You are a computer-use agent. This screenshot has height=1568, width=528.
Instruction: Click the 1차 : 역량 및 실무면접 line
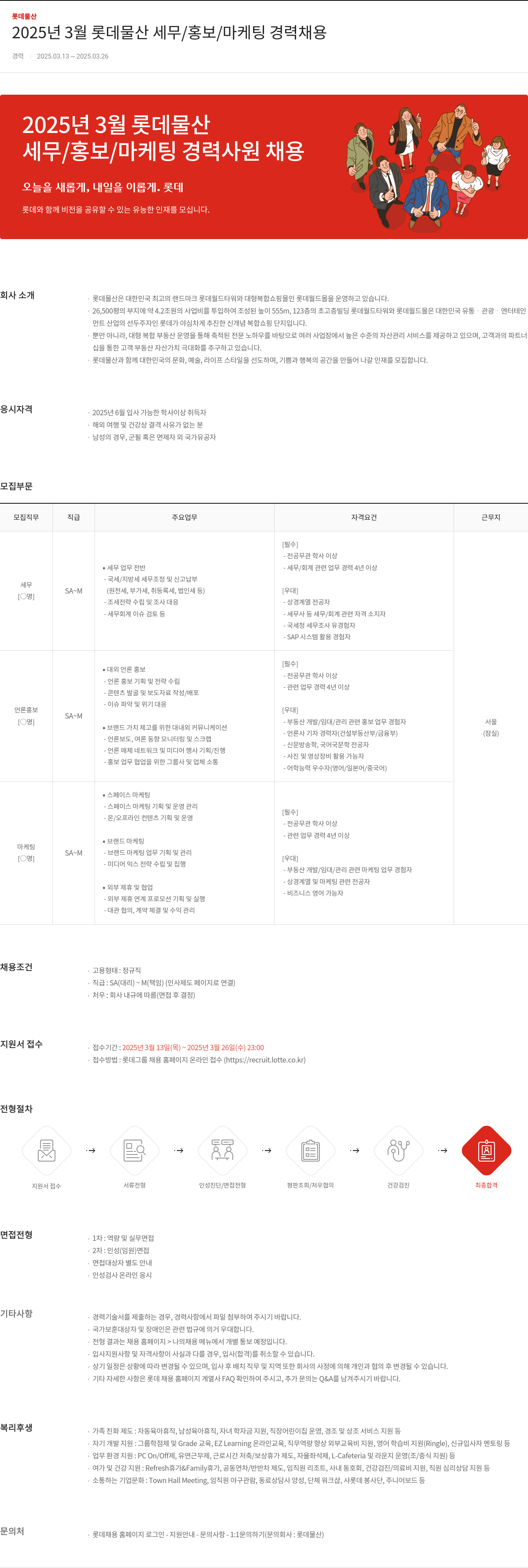click(x=123, y=1238)
